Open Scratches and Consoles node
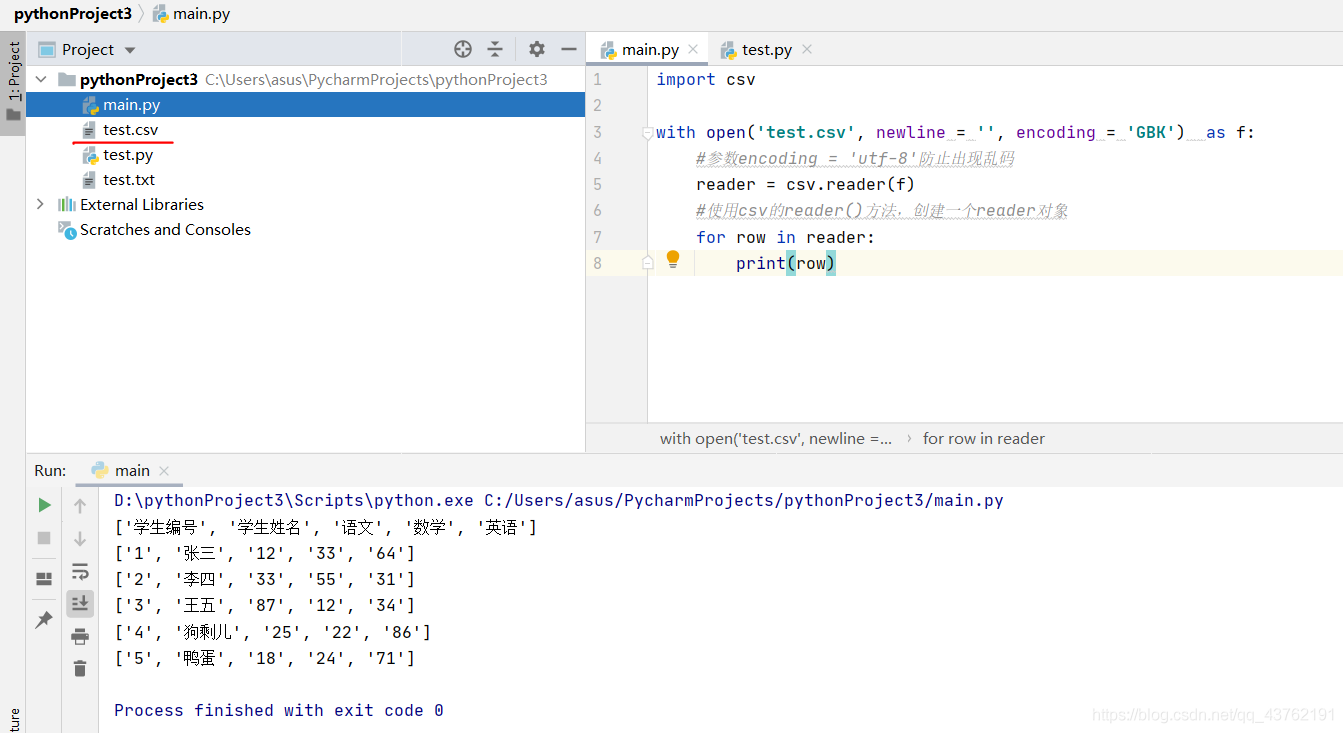 coord(165,229)
